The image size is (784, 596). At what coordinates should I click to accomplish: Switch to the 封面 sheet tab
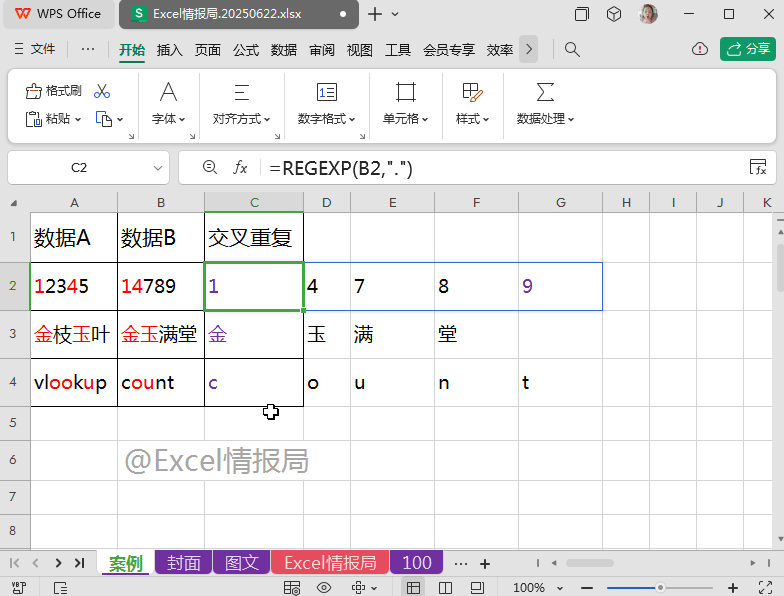pos(184,563)
